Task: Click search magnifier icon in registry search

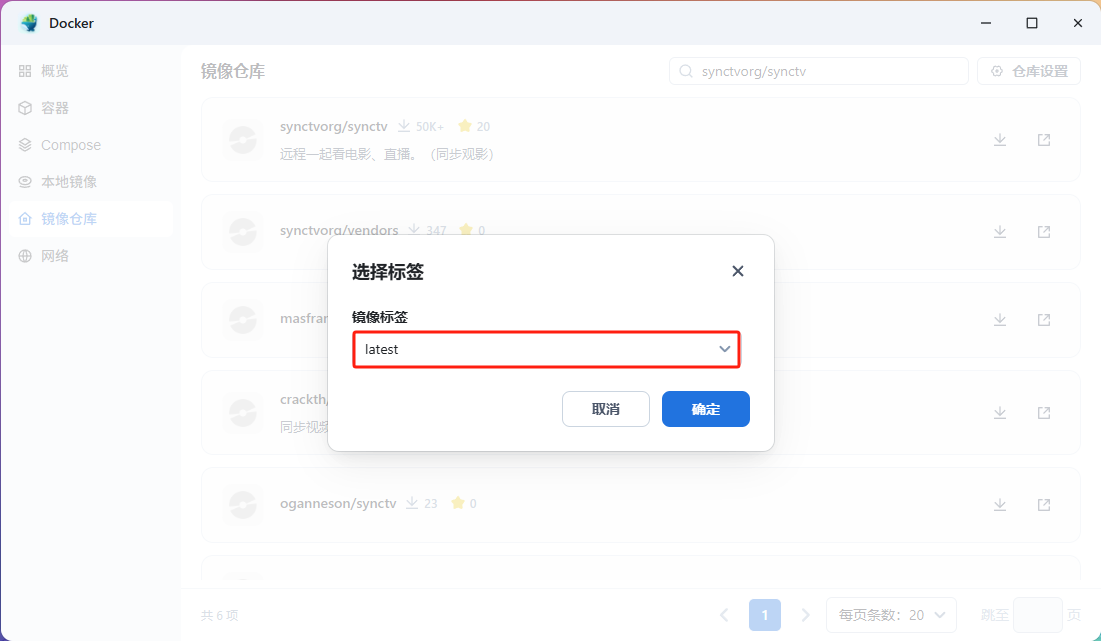Action: click(686, 71)
